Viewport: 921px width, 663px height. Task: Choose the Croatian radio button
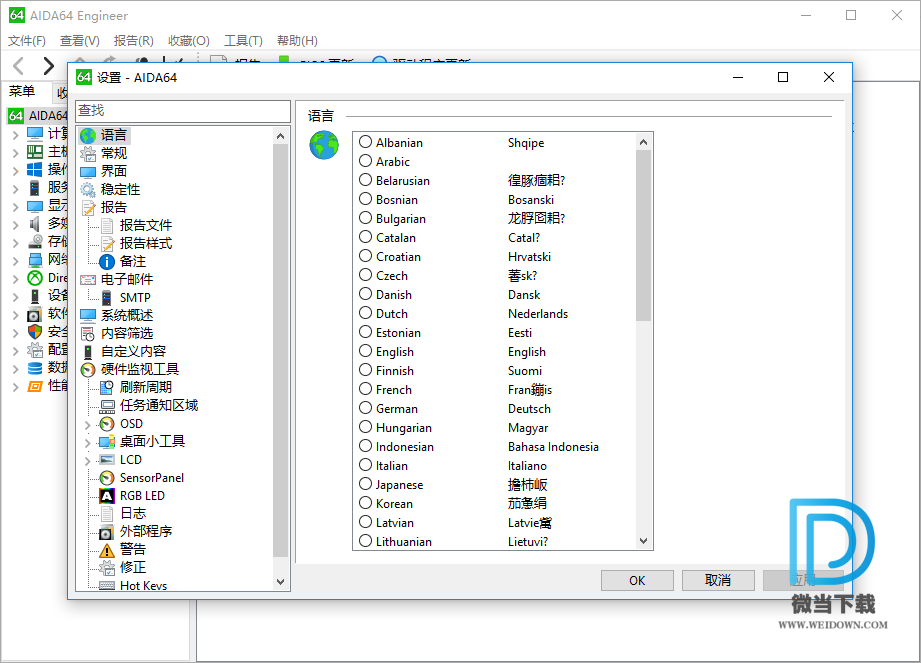365,256
